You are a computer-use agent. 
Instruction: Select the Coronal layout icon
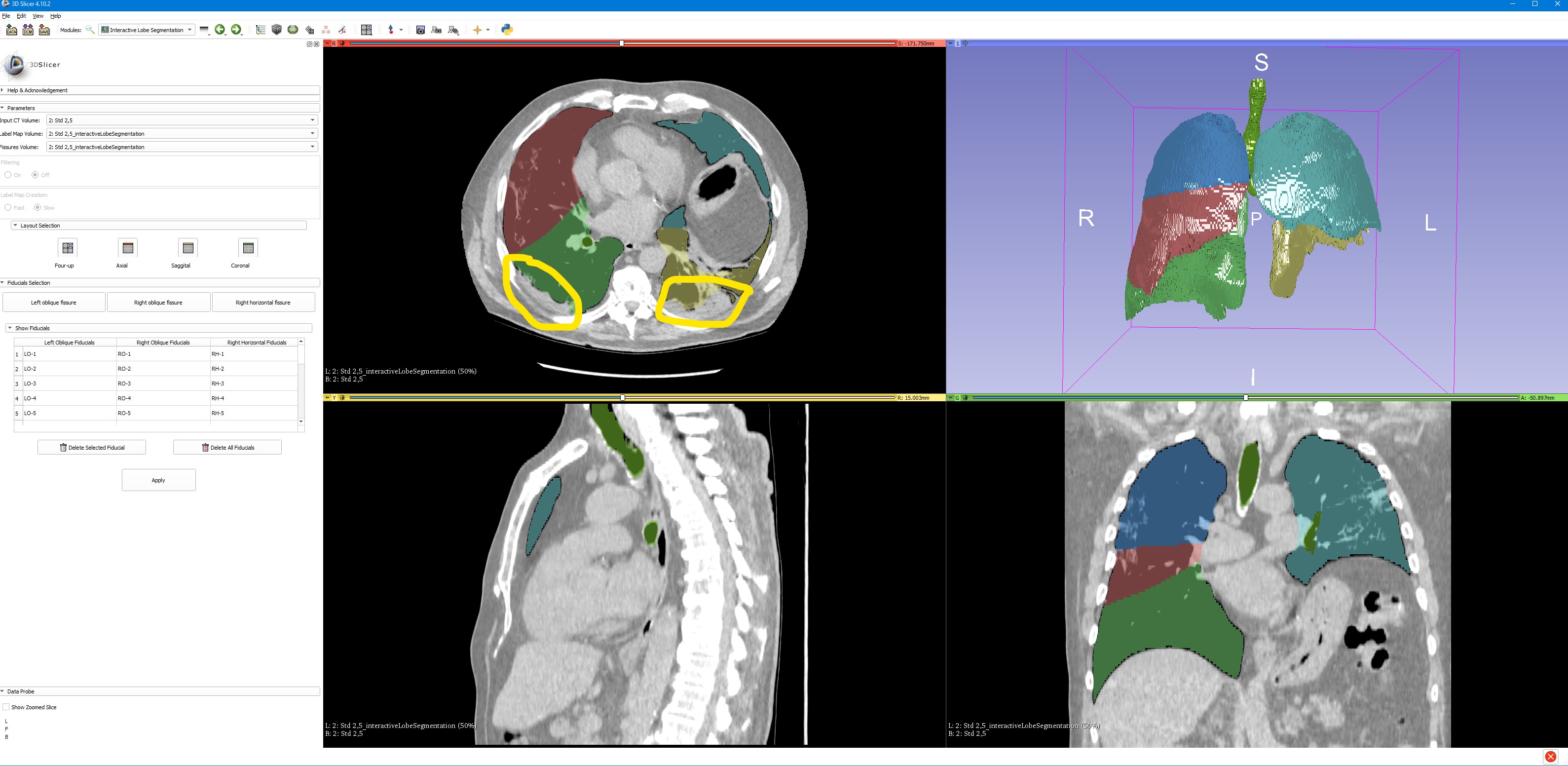pos(248,248)
